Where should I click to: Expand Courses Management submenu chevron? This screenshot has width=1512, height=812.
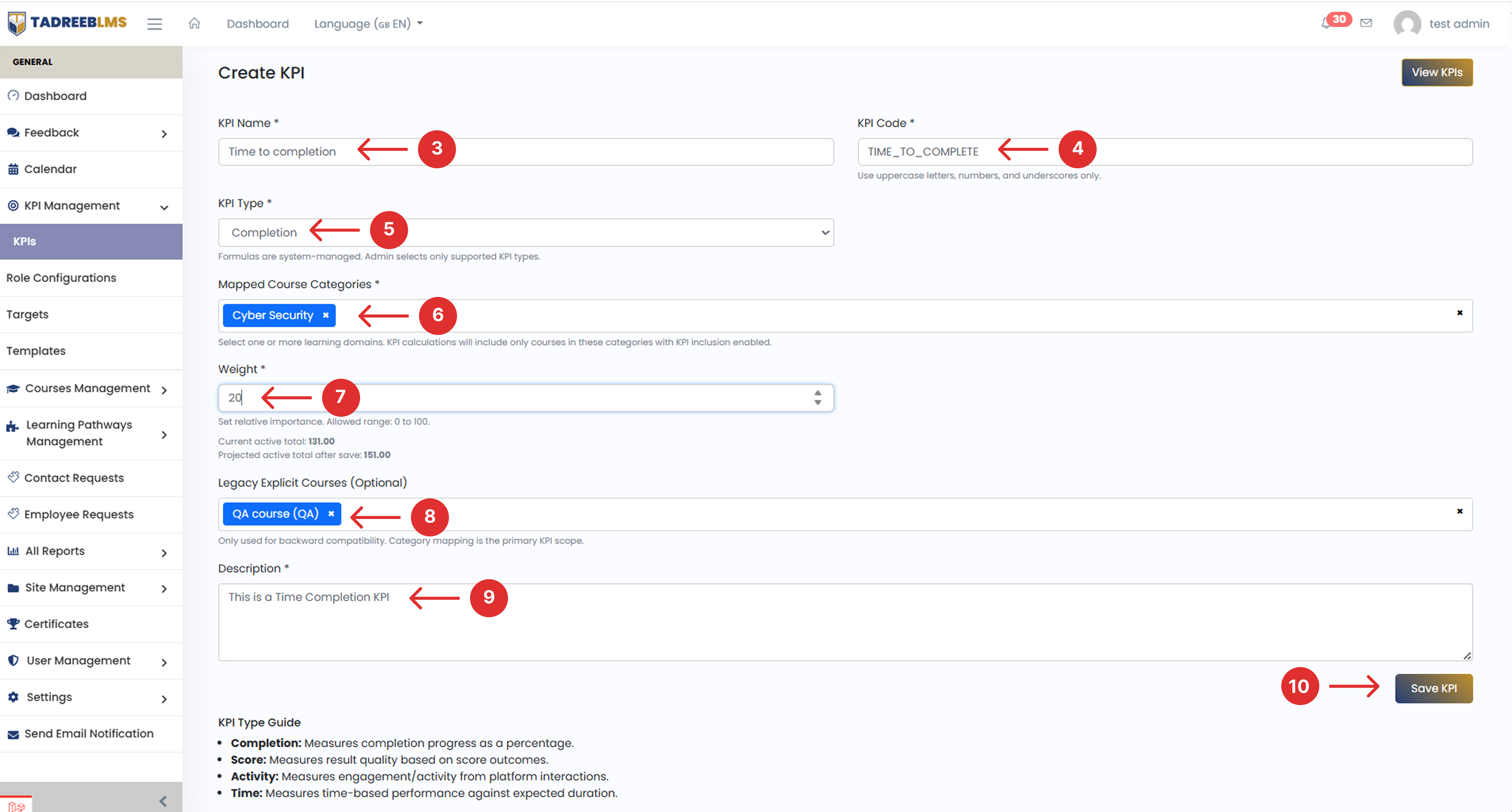(x=164, y=390)
